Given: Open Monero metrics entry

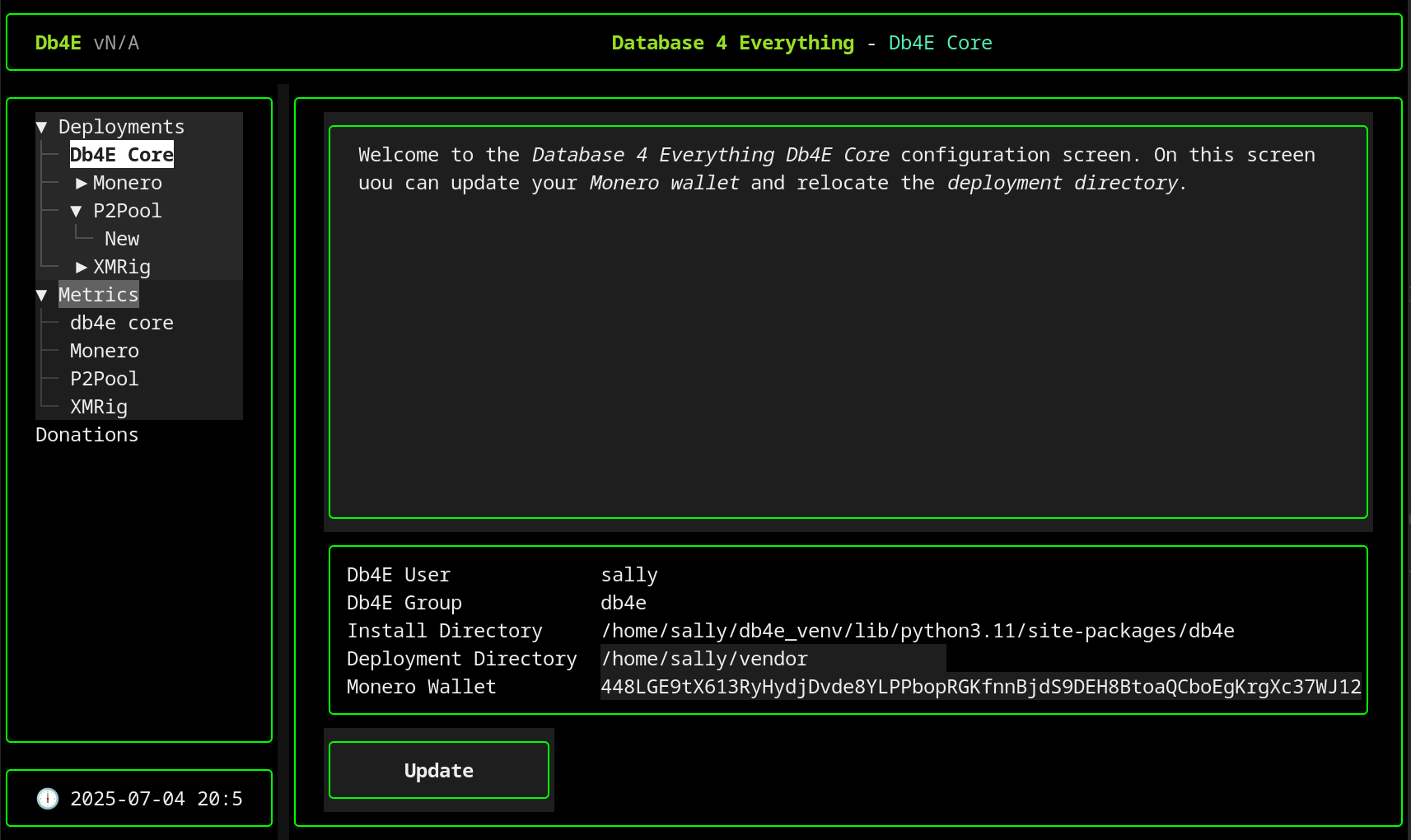Looking at the screenshot, I should tap(105, 351).
